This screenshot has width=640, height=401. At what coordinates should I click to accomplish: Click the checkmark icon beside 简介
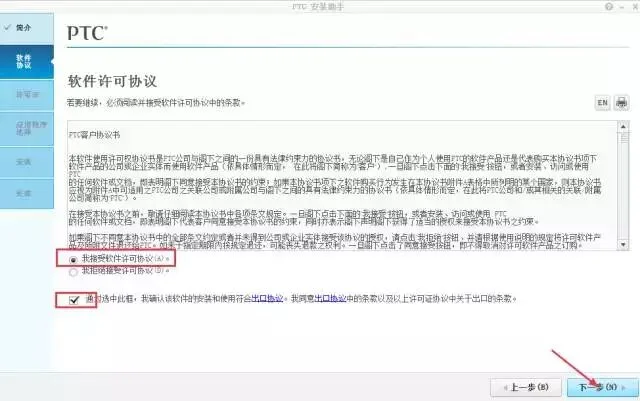pos(7,27)
